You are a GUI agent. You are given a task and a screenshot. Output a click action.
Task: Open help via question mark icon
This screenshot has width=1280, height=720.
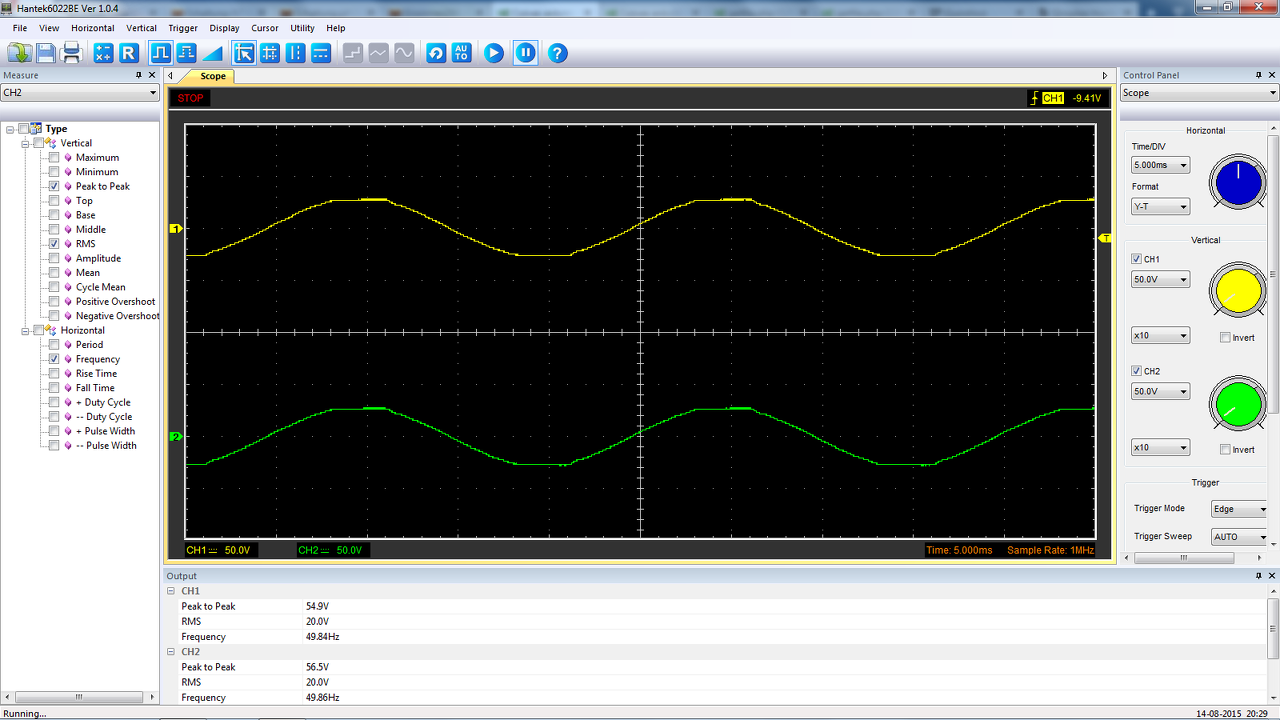pos(558,53)
